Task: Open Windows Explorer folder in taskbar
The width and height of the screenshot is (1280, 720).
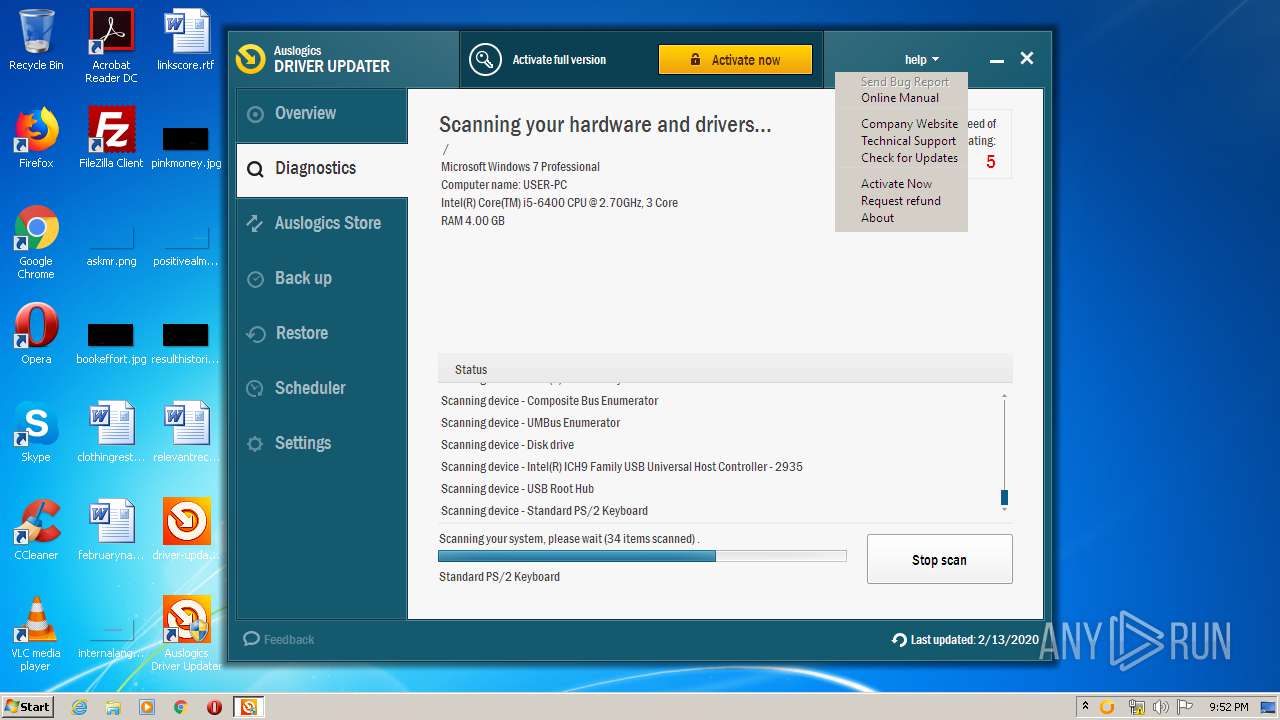Action: coord(113,707)
